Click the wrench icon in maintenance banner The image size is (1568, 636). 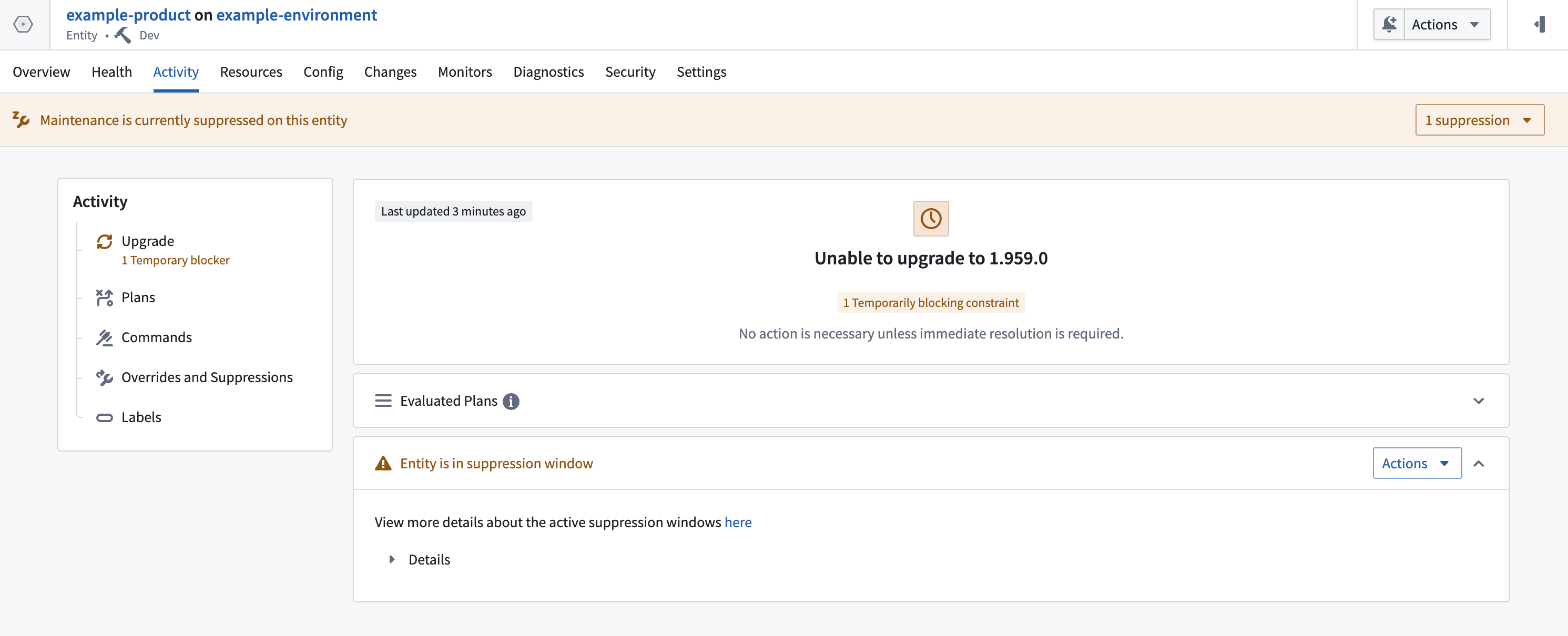(22, 120)
